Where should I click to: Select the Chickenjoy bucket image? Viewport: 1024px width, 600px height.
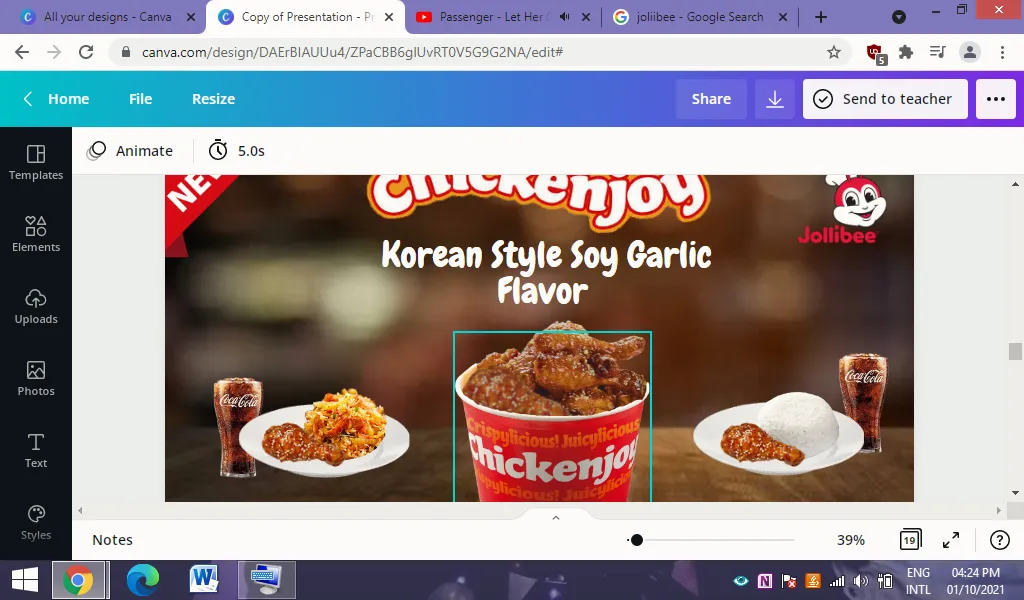[x=552, y=416]
